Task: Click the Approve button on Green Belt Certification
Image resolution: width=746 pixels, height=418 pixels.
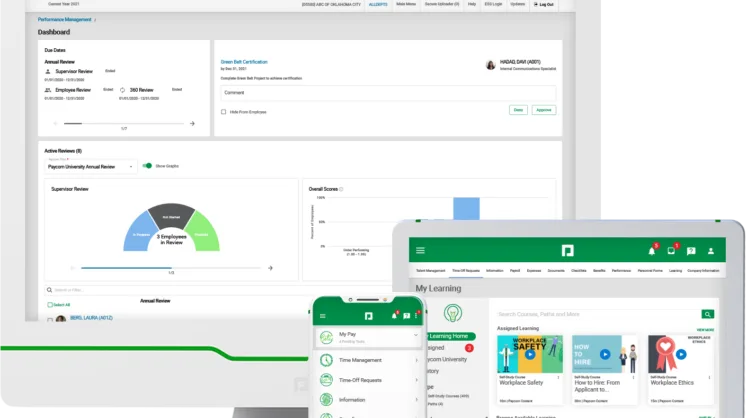Action: click(x=544, y=110)
